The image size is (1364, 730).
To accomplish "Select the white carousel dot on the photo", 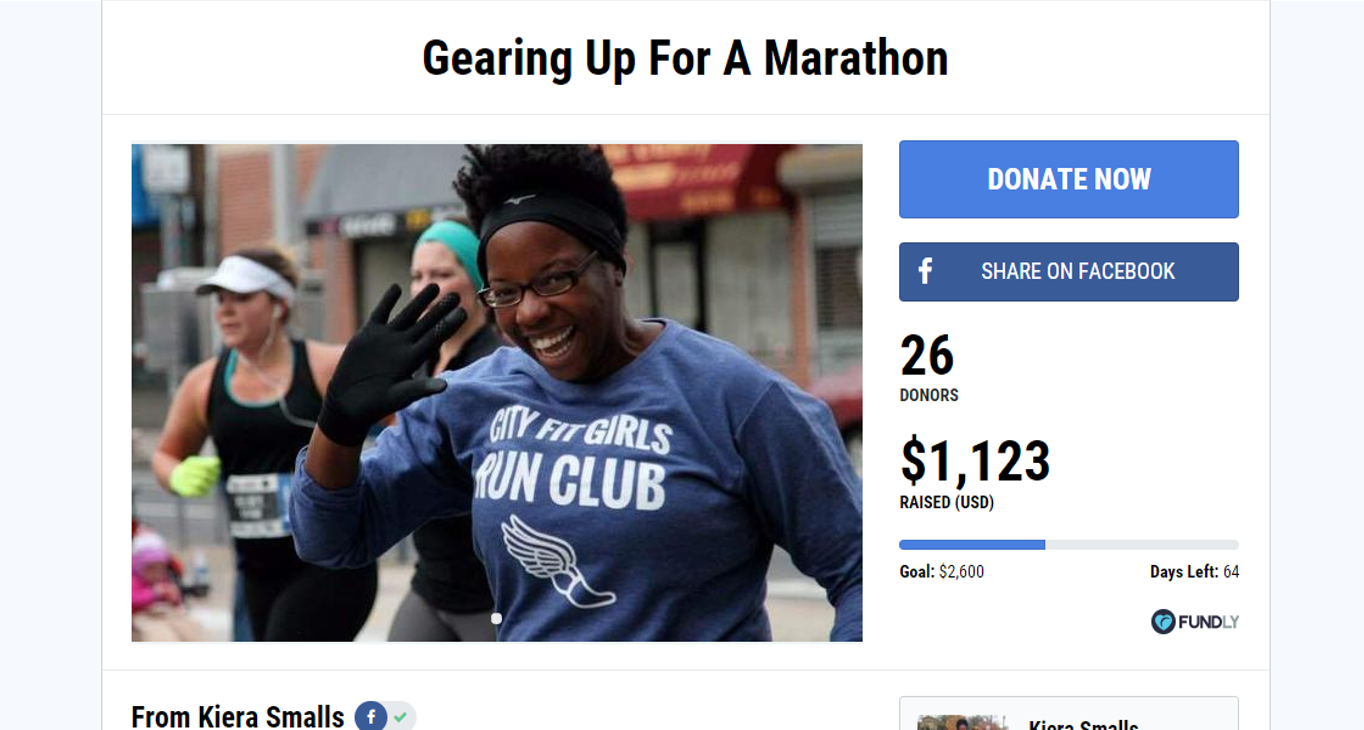I will tap(496, 619).
